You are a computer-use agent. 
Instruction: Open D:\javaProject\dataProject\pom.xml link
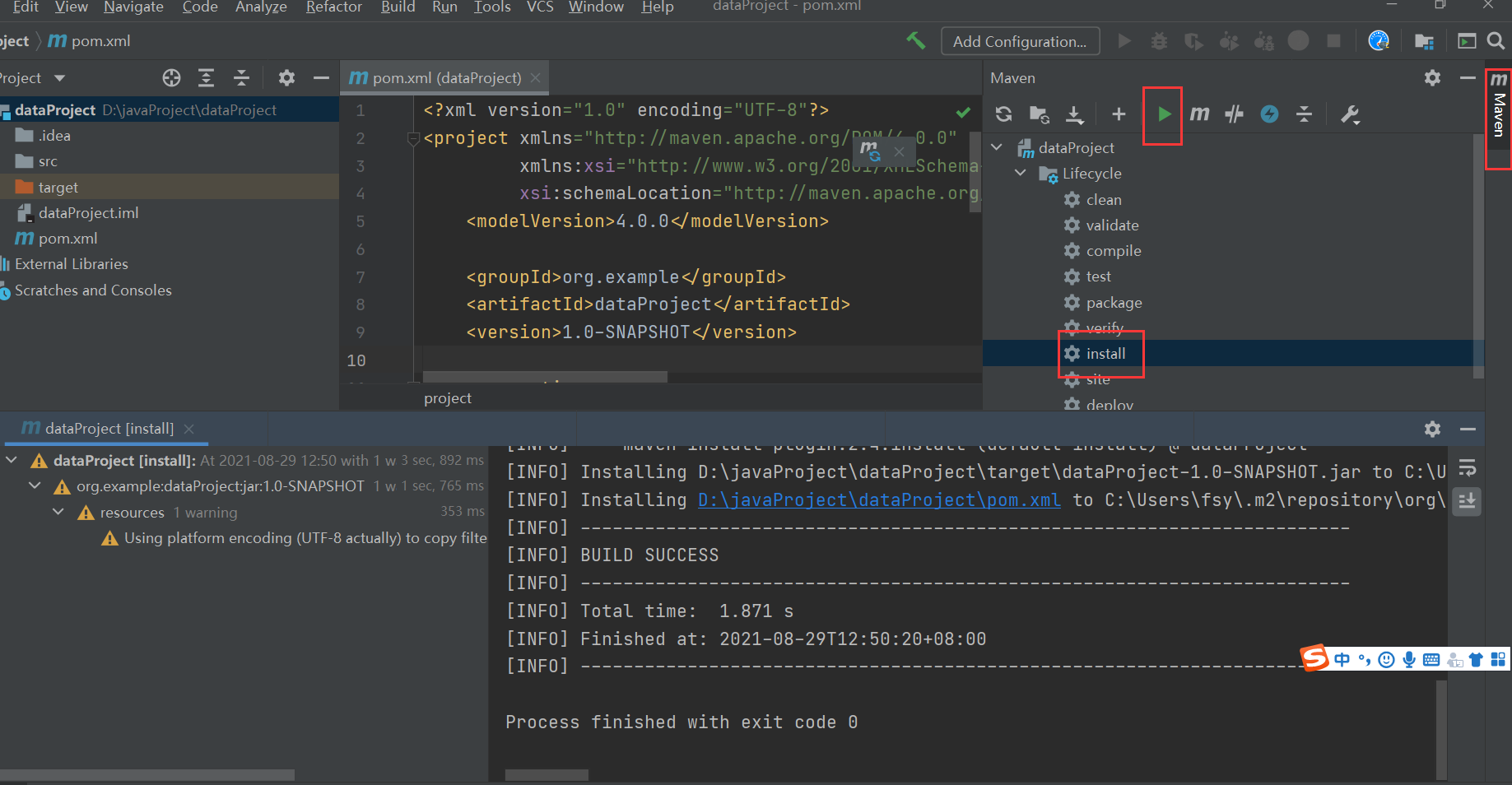click(x=879, y=499)
